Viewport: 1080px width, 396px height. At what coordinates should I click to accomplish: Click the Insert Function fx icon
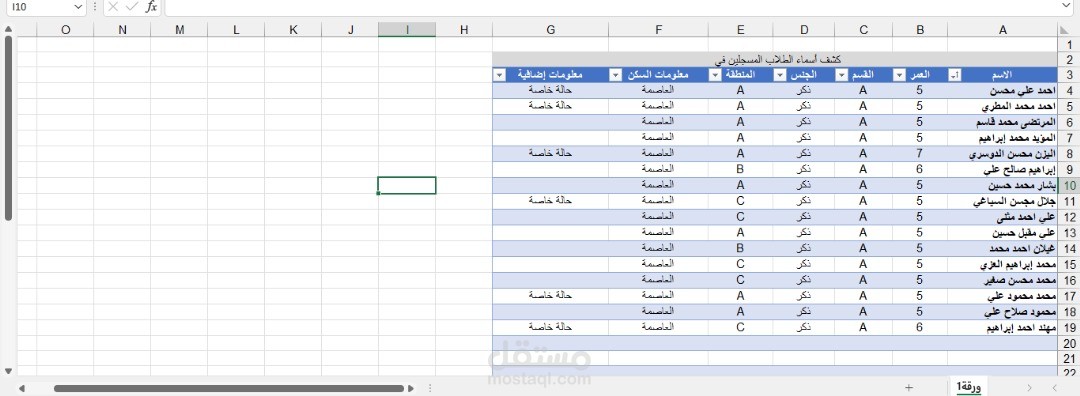click(151, 7)
